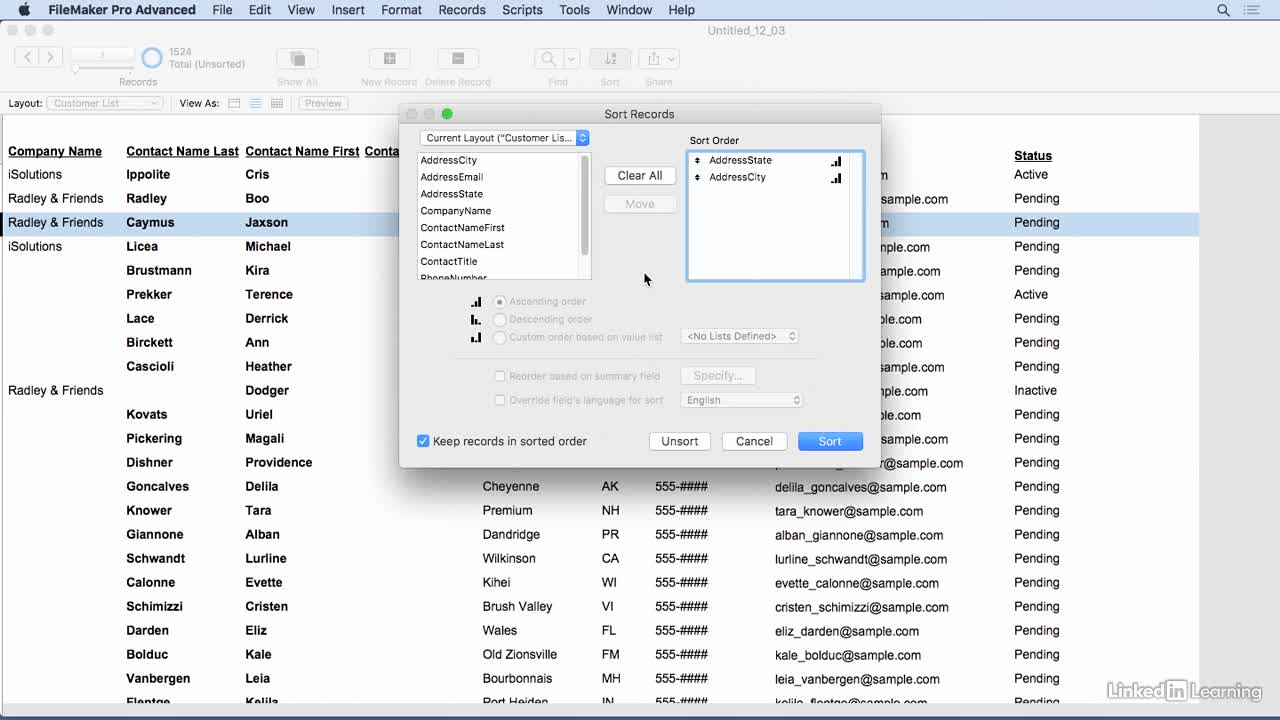Click the Unsort button
1280x720 pixels.
point(680,441)
